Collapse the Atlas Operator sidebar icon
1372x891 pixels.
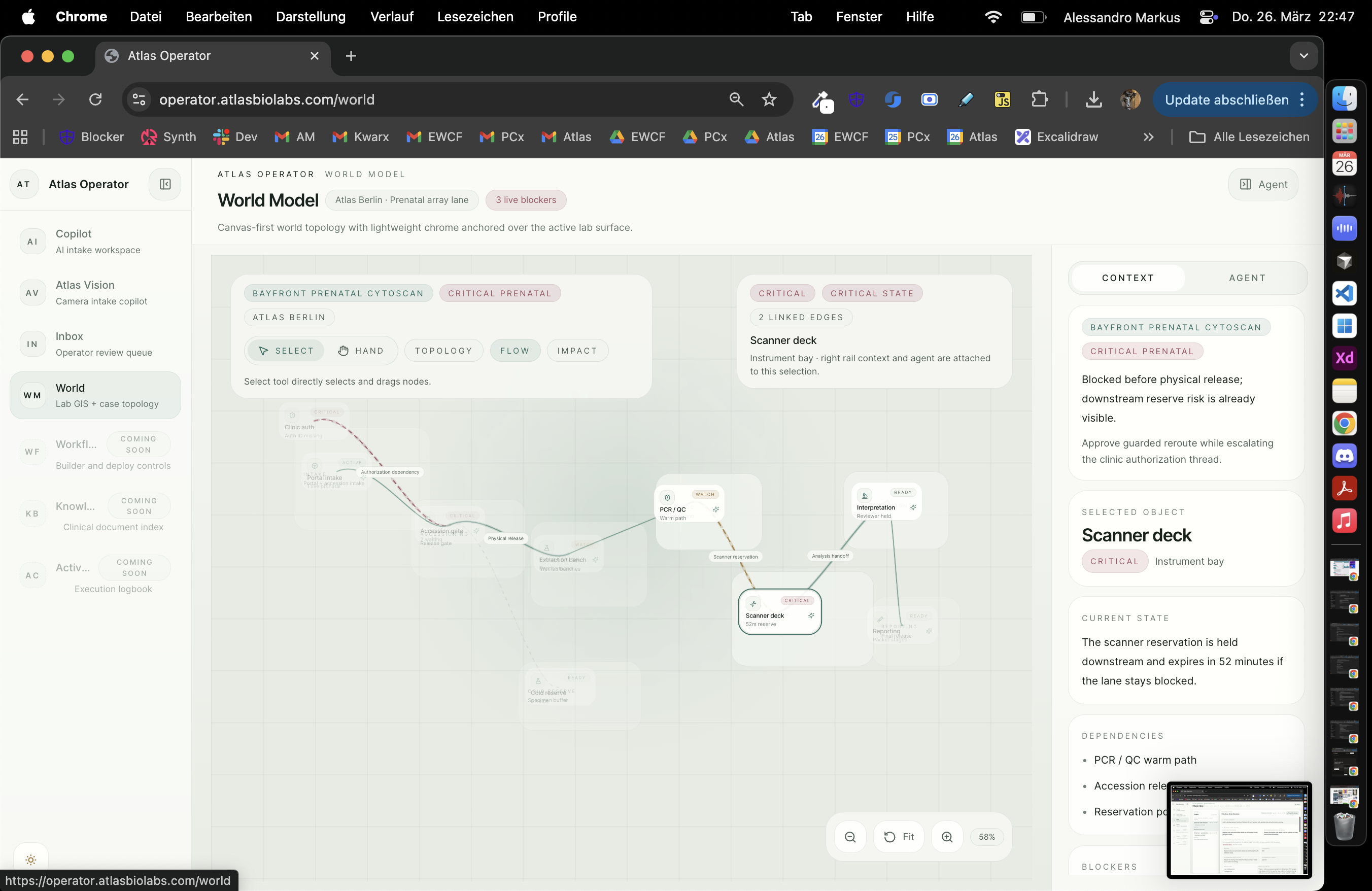(x=165, y=184)
